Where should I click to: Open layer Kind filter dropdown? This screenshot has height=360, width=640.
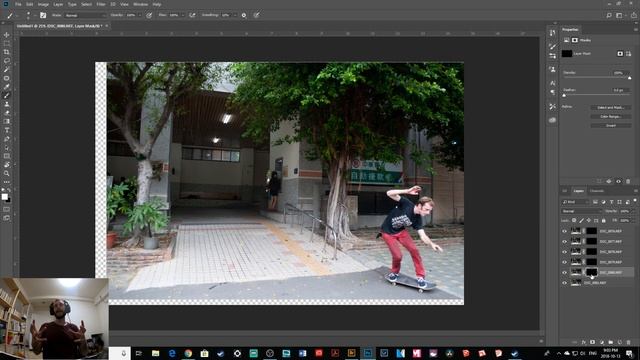point(576,202)
